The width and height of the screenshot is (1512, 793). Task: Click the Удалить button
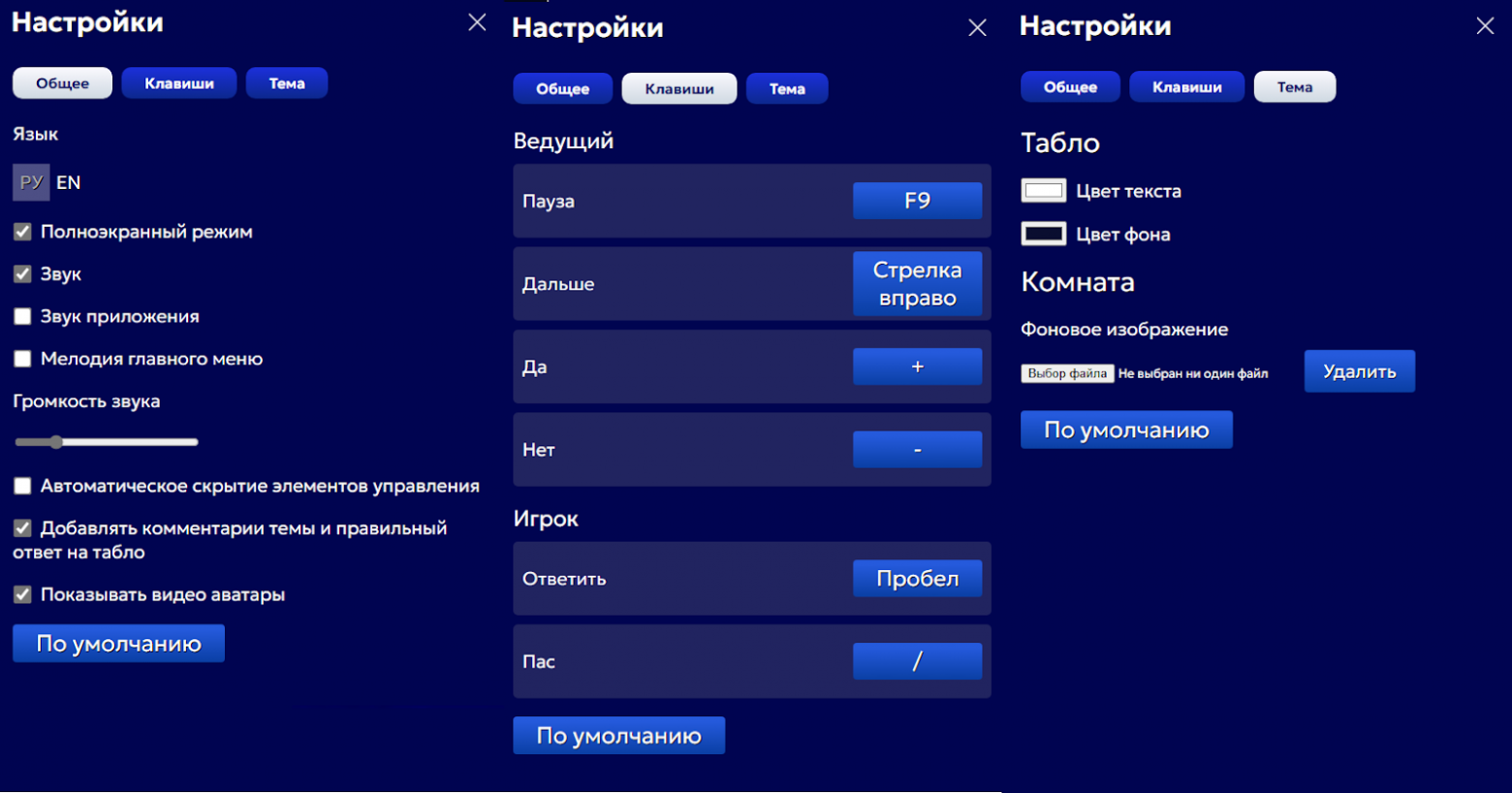pos(1360,371)
